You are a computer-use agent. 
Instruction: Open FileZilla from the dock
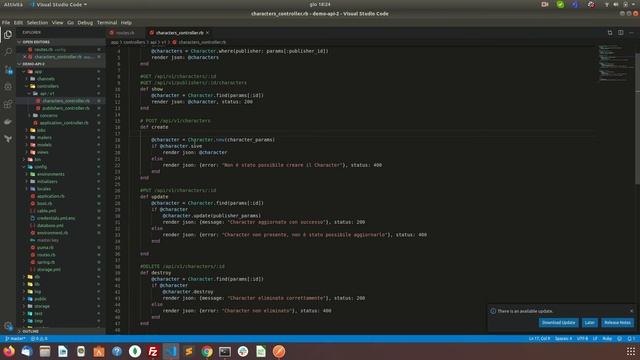point(153,351)
